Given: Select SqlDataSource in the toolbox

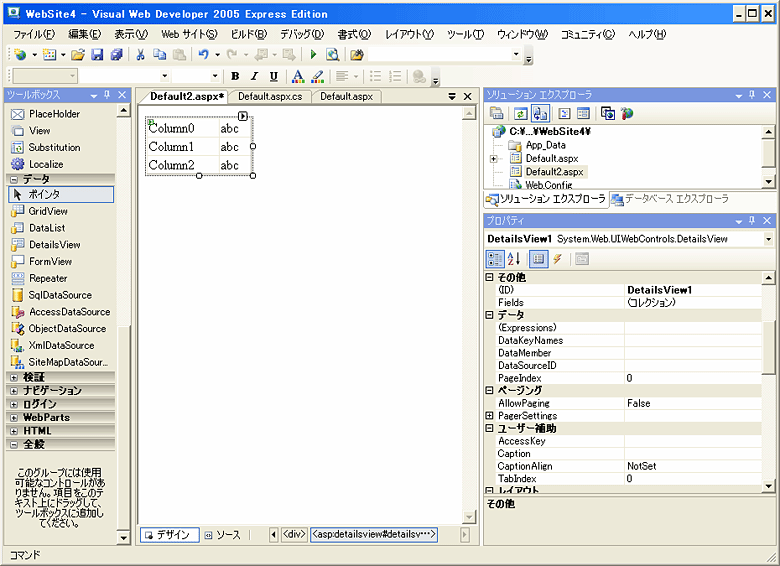Looking at the screenshot, I should (x=59, y=295).
